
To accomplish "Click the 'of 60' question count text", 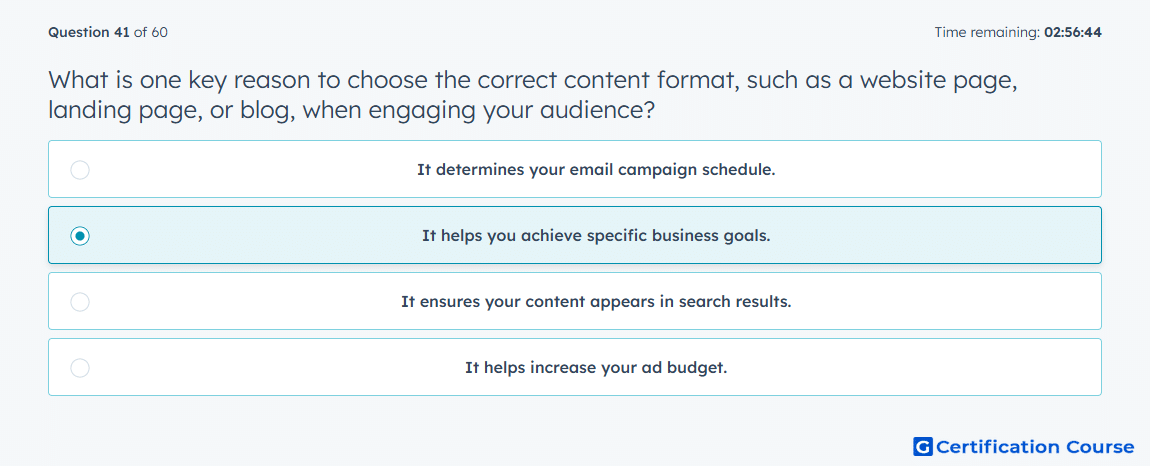I will [x=151, y=32].
